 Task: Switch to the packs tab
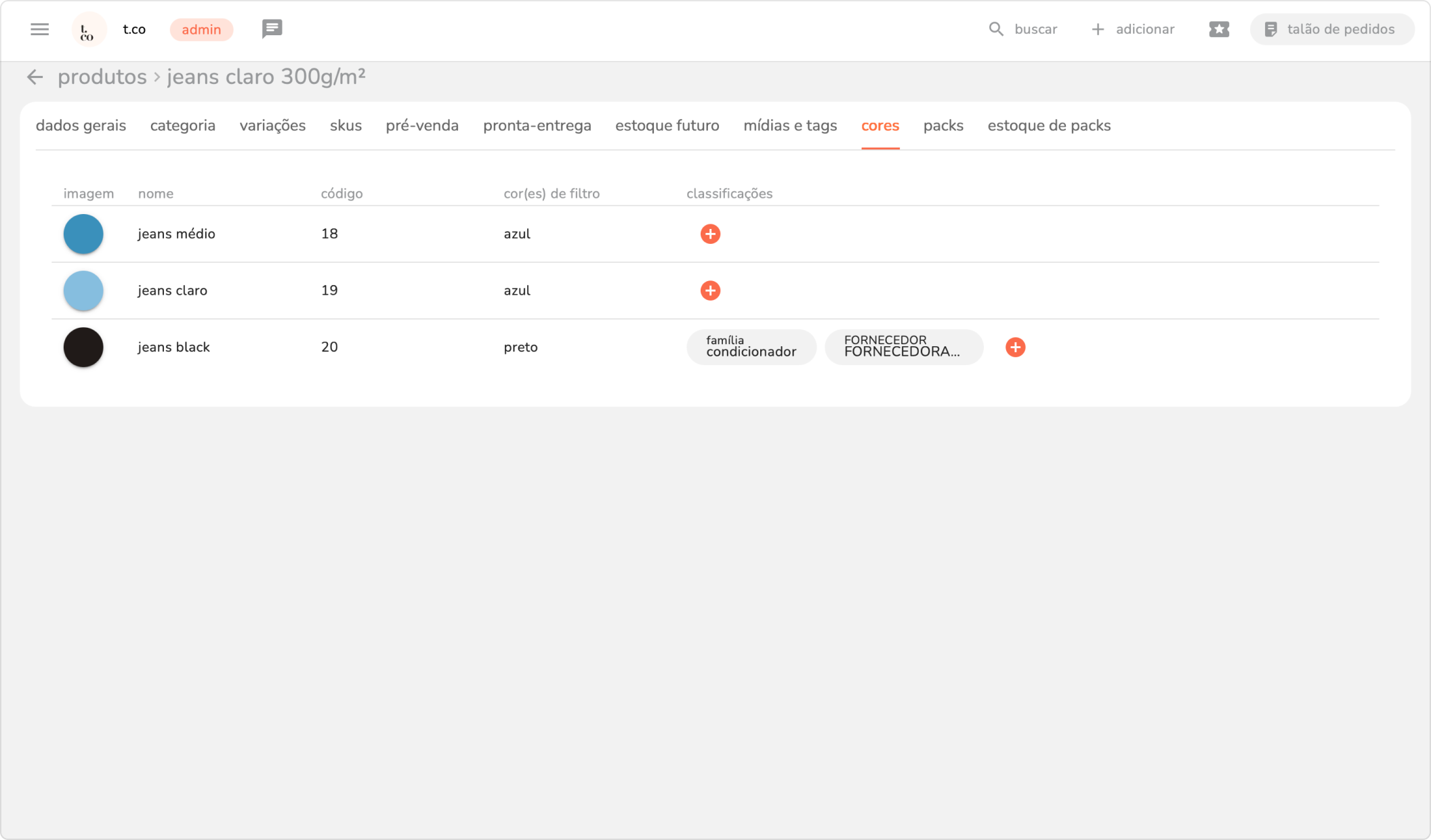(x=943, y=126)
